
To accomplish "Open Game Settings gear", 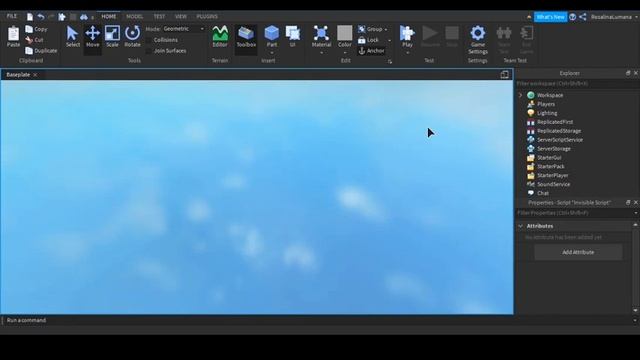I will [x=478, y=33].
